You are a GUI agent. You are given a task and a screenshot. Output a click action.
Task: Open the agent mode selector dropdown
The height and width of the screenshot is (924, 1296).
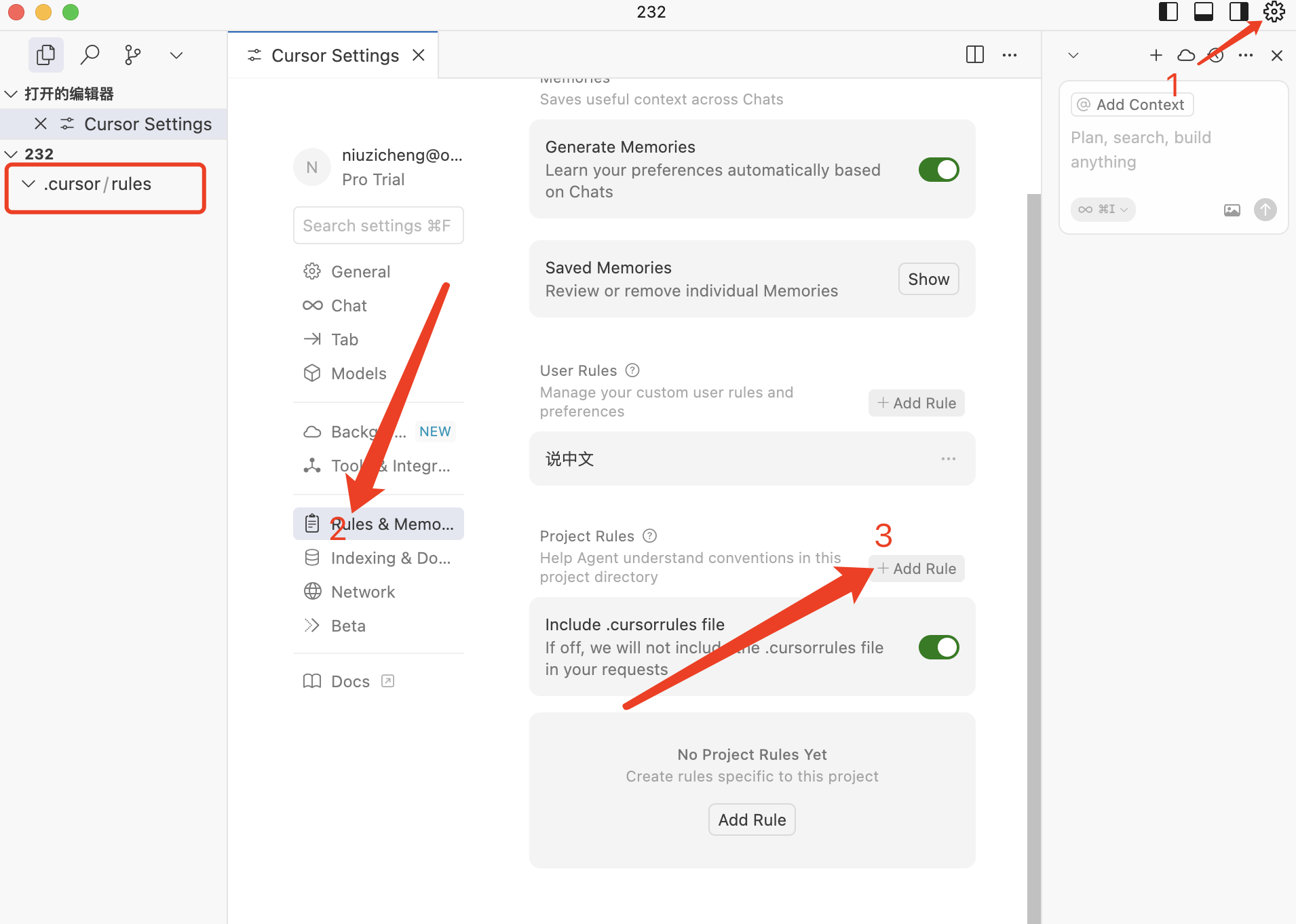(x=1103, y=209)
